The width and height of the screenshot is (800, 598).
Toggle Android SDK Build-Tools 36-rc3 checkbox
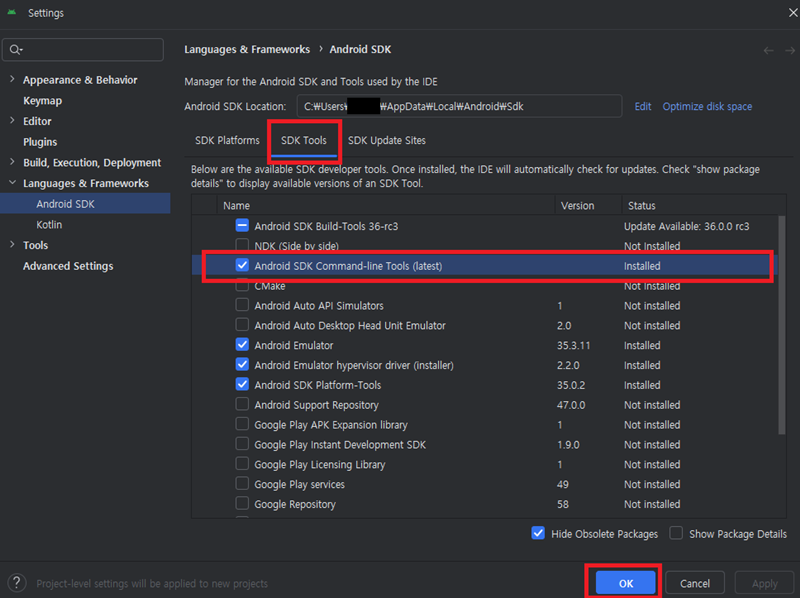tap(242, 226)
